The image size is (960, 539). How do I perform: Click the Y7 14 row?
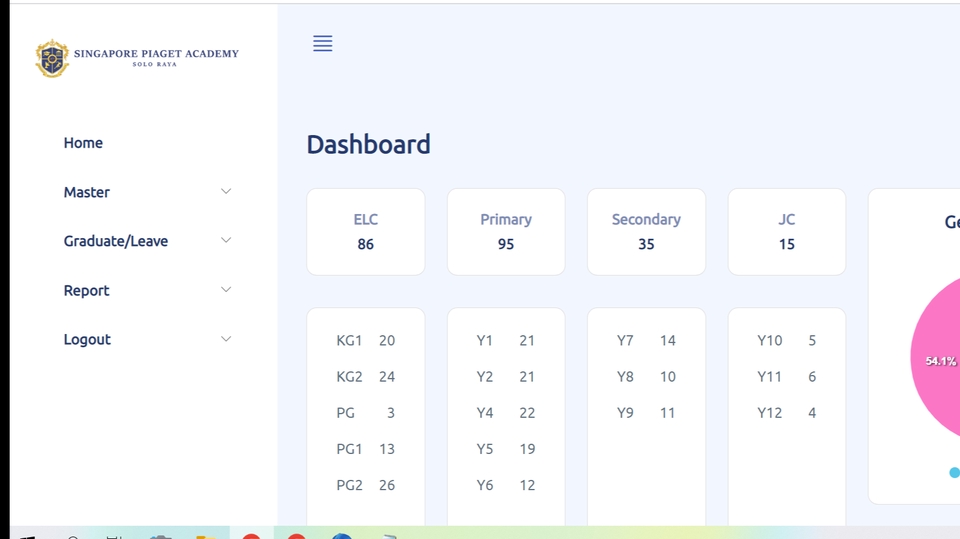[647, 341]
